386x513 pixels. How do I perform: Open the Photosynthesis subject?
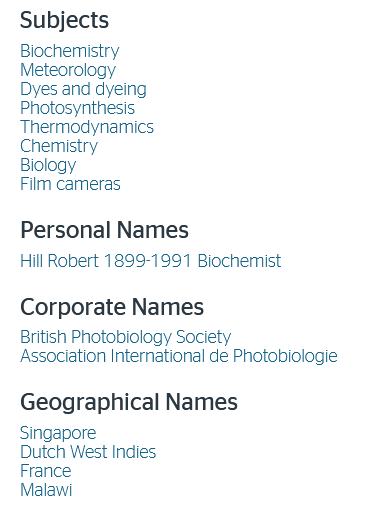tap(77, 108)
